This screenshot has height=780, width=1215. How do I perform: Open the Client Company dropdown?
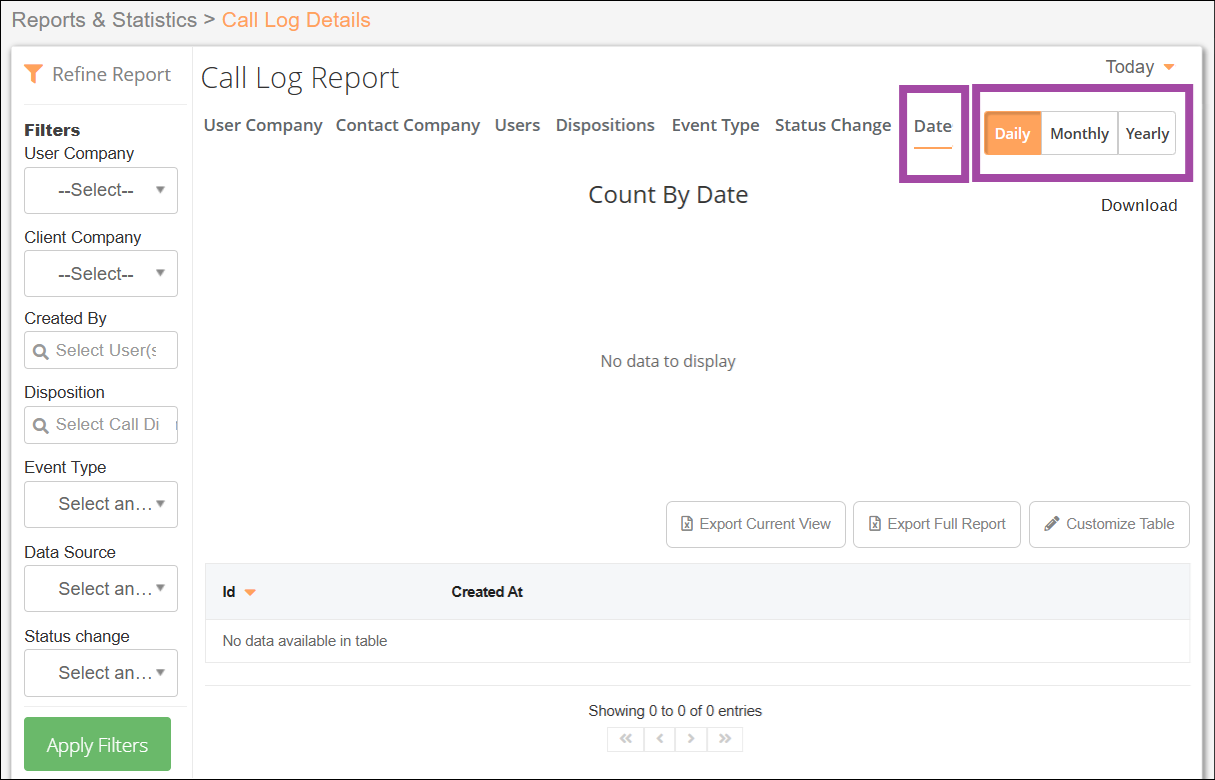point(101,273)
